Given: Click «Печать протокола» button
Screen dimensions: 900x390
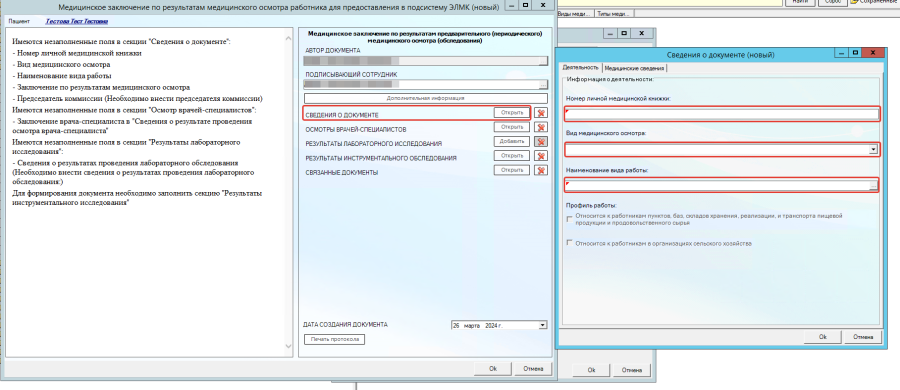Looking at the screenshot, I should (335, 339).
